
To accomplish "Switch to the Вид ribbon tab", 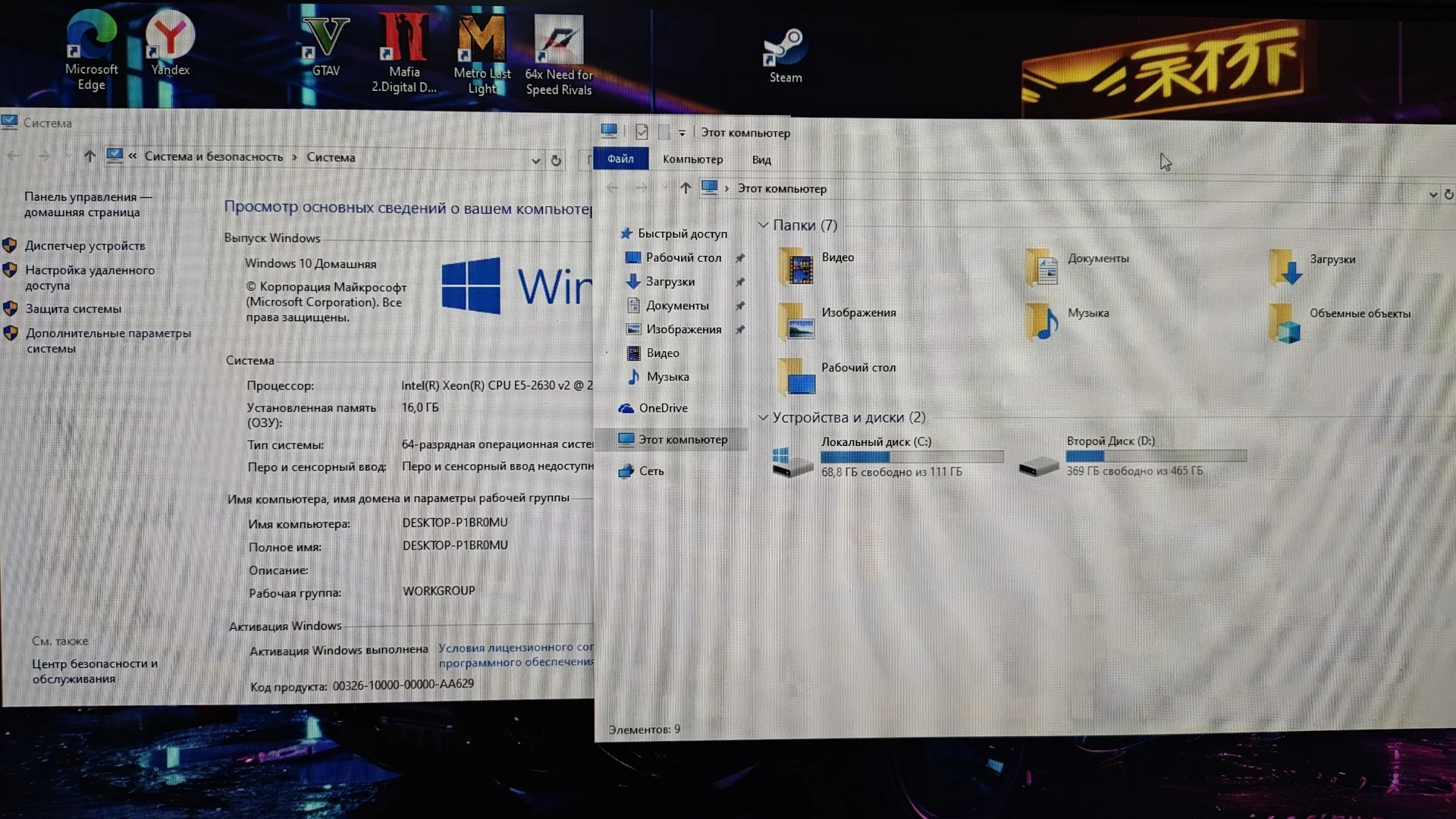I will (761, 160).
